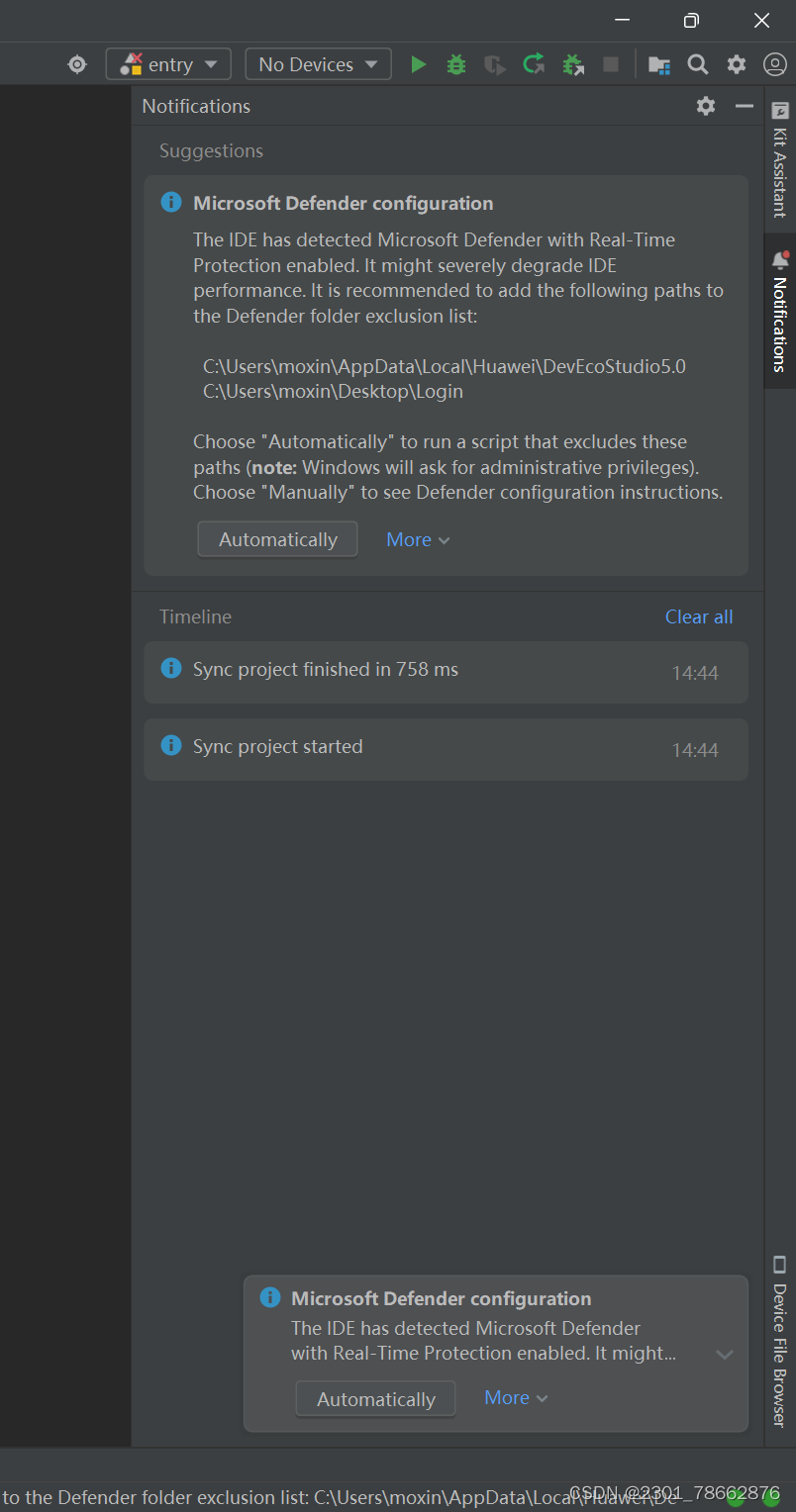The height and width of the screenshot is (1512, 796).
Task: Click the locate target crosshair icon
Action: click(x=77, y=64)
